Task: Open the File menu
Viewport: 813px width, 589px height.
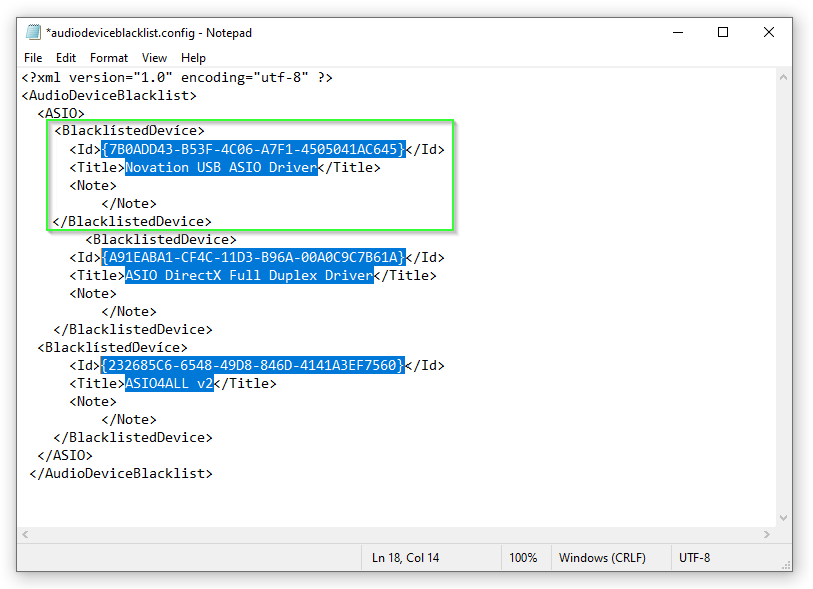Action: pos(33,58)
